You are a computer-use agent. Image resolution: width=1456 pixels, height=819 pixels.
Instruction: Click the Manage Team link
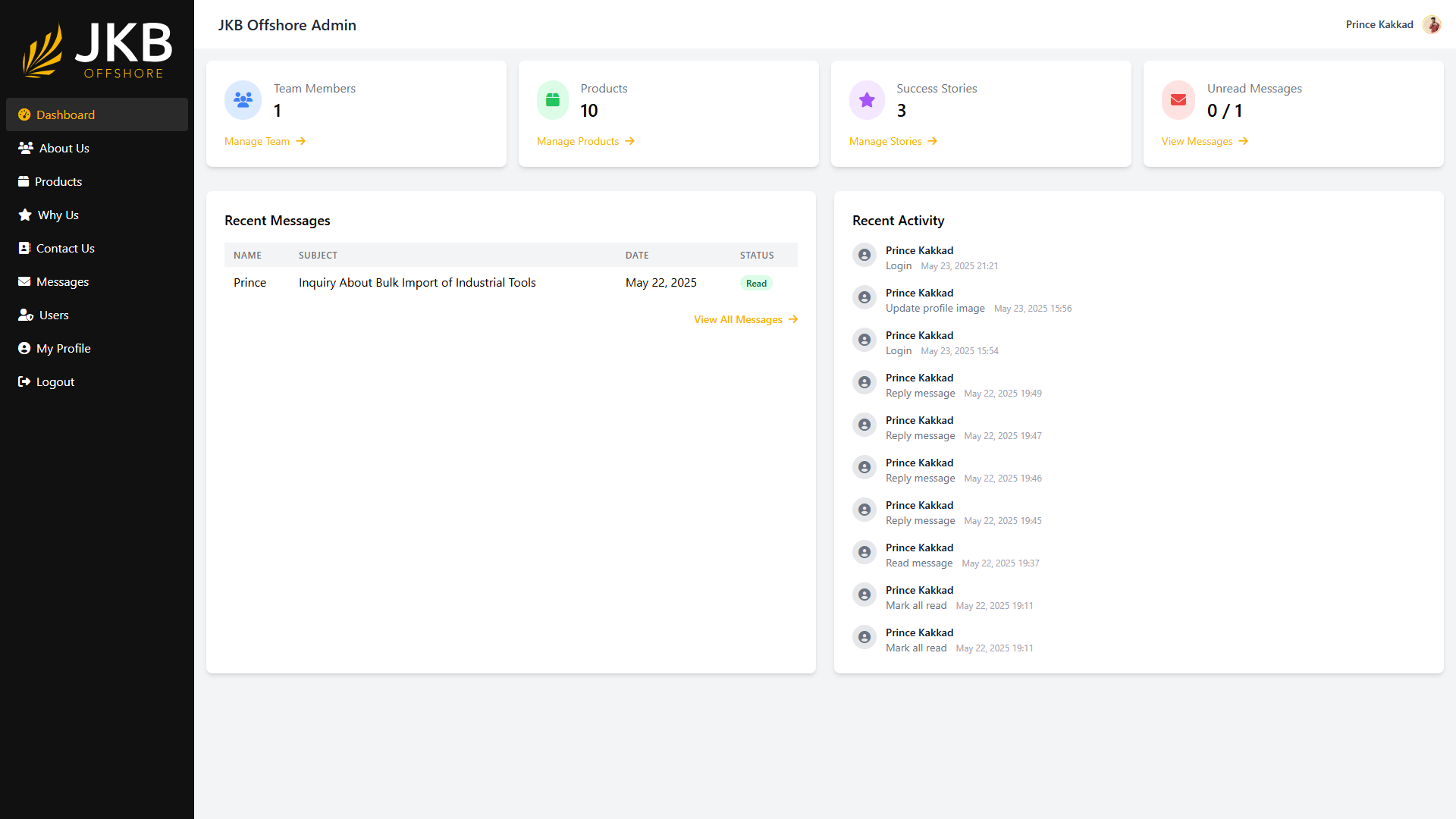point(257,141)
